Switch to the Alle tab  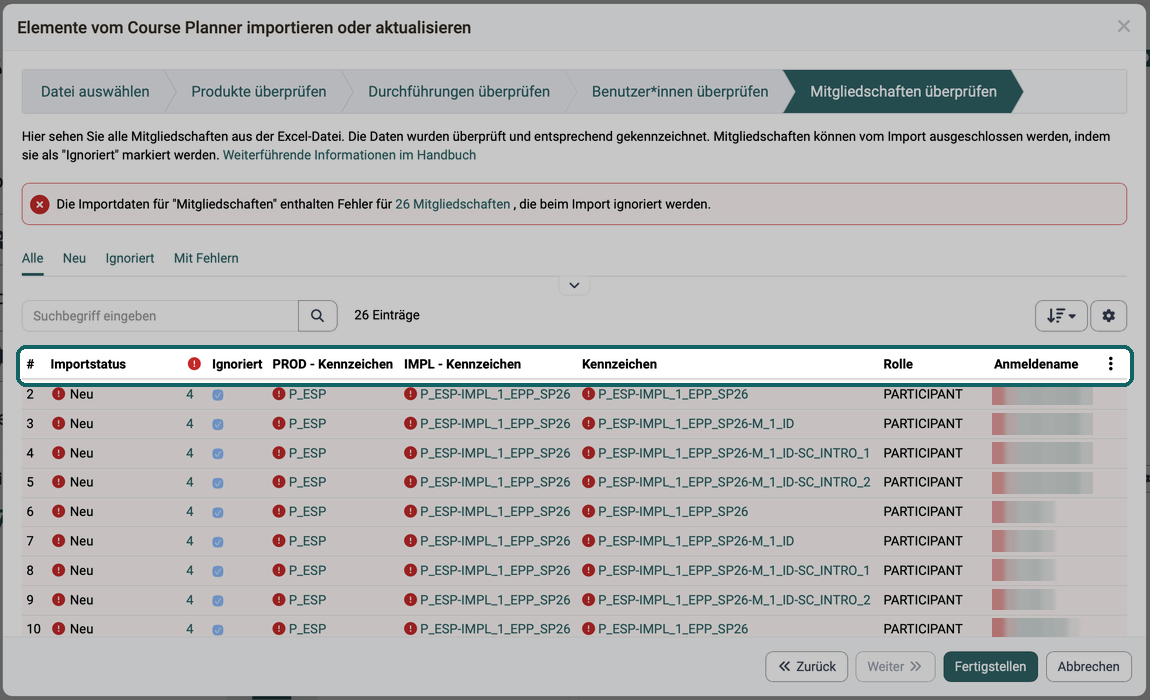[32, 258]
